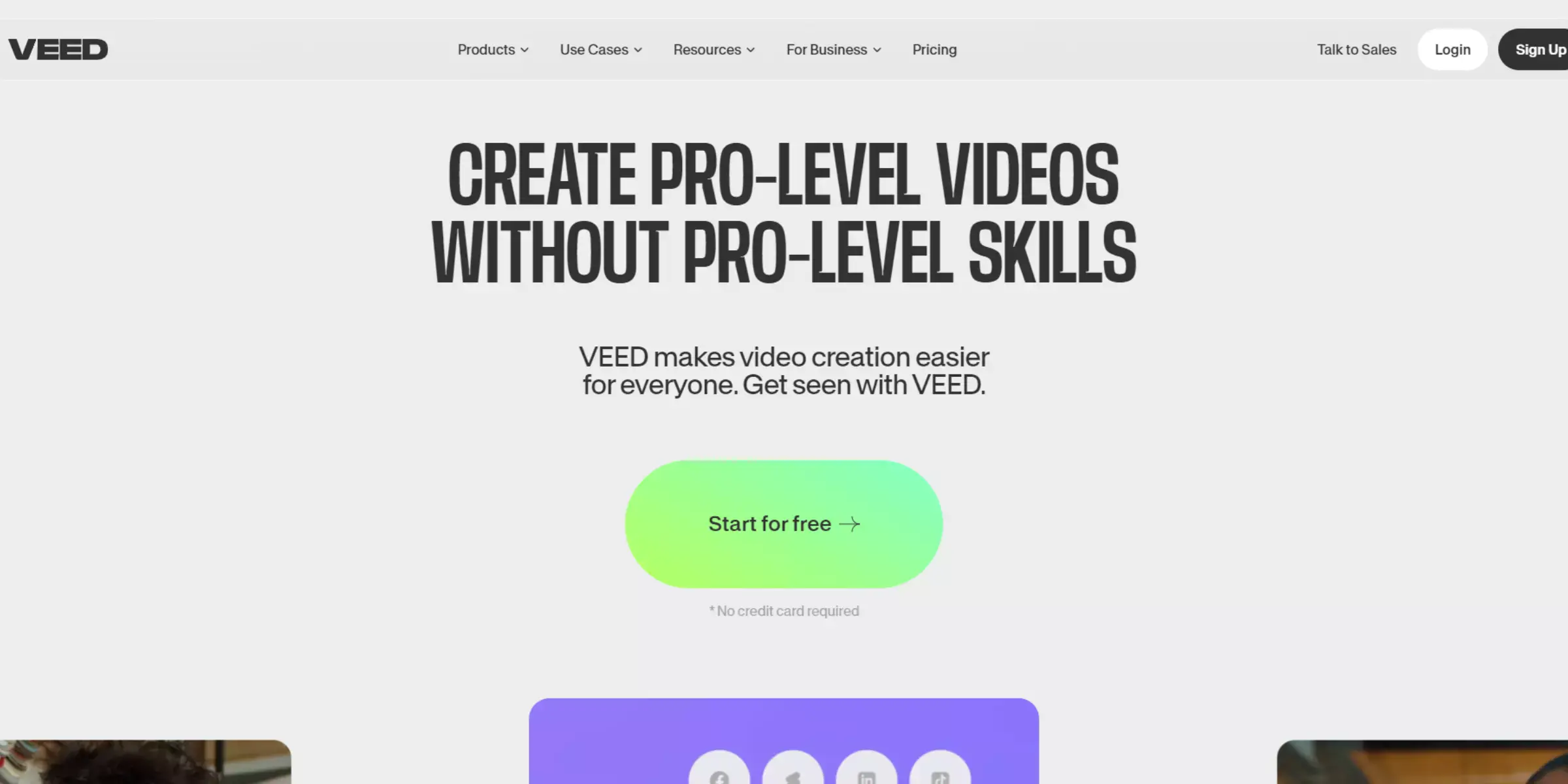The height and width of the screenshot is (784, 1568).
Task: Expand the For Business dropdown menu
Action: coord(833,49)
